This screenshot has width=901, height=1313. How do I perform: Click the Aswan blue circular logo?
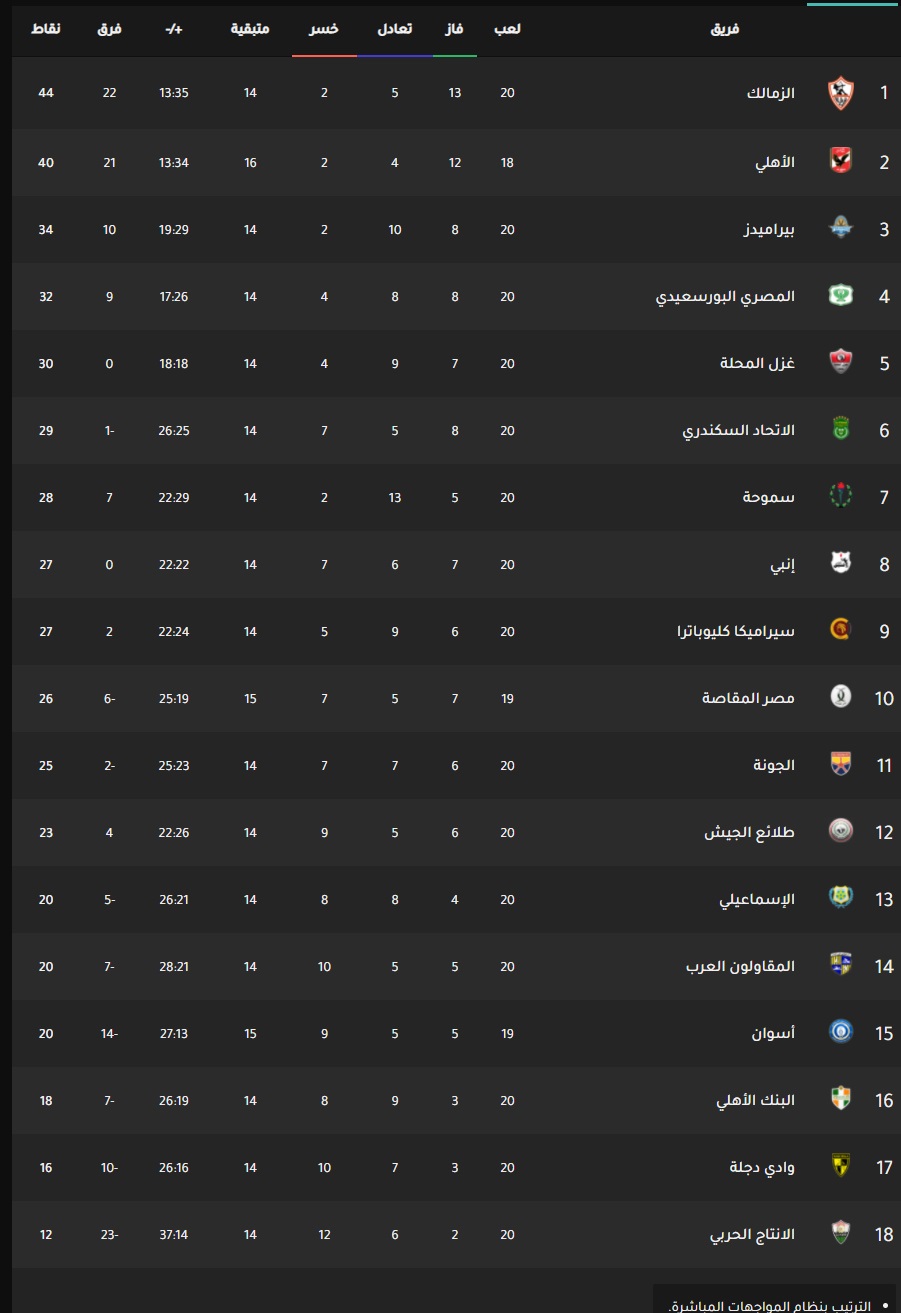point(840,1032)
